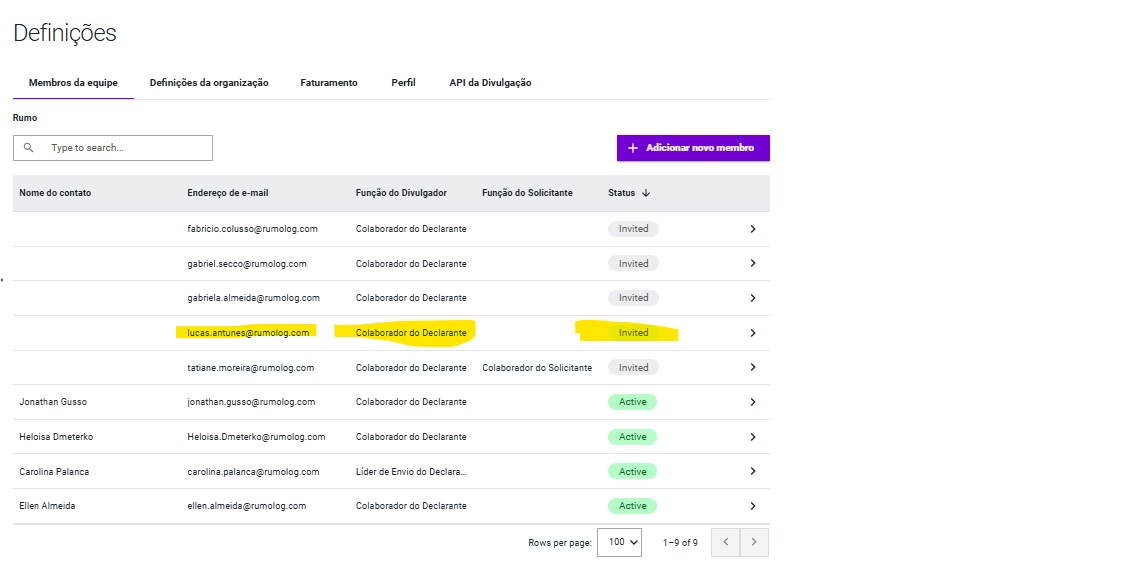Open the Membros da equipe tab
Screen dimensions: 1132x566
[x=73, y=83]
